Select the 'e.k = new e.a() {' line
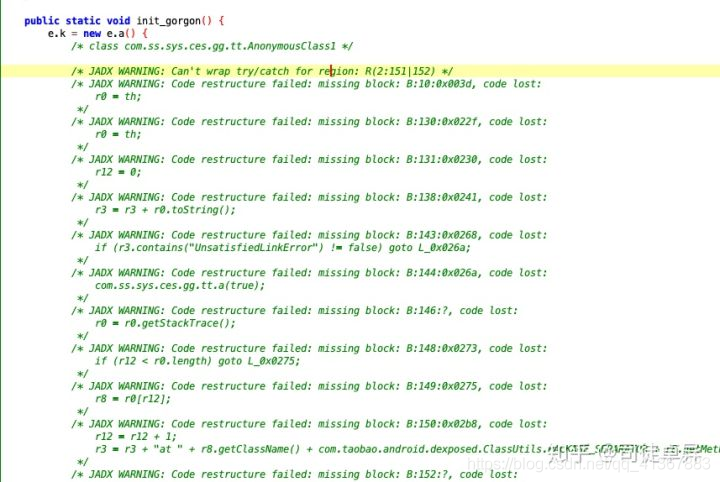 [x=97, y=34]
